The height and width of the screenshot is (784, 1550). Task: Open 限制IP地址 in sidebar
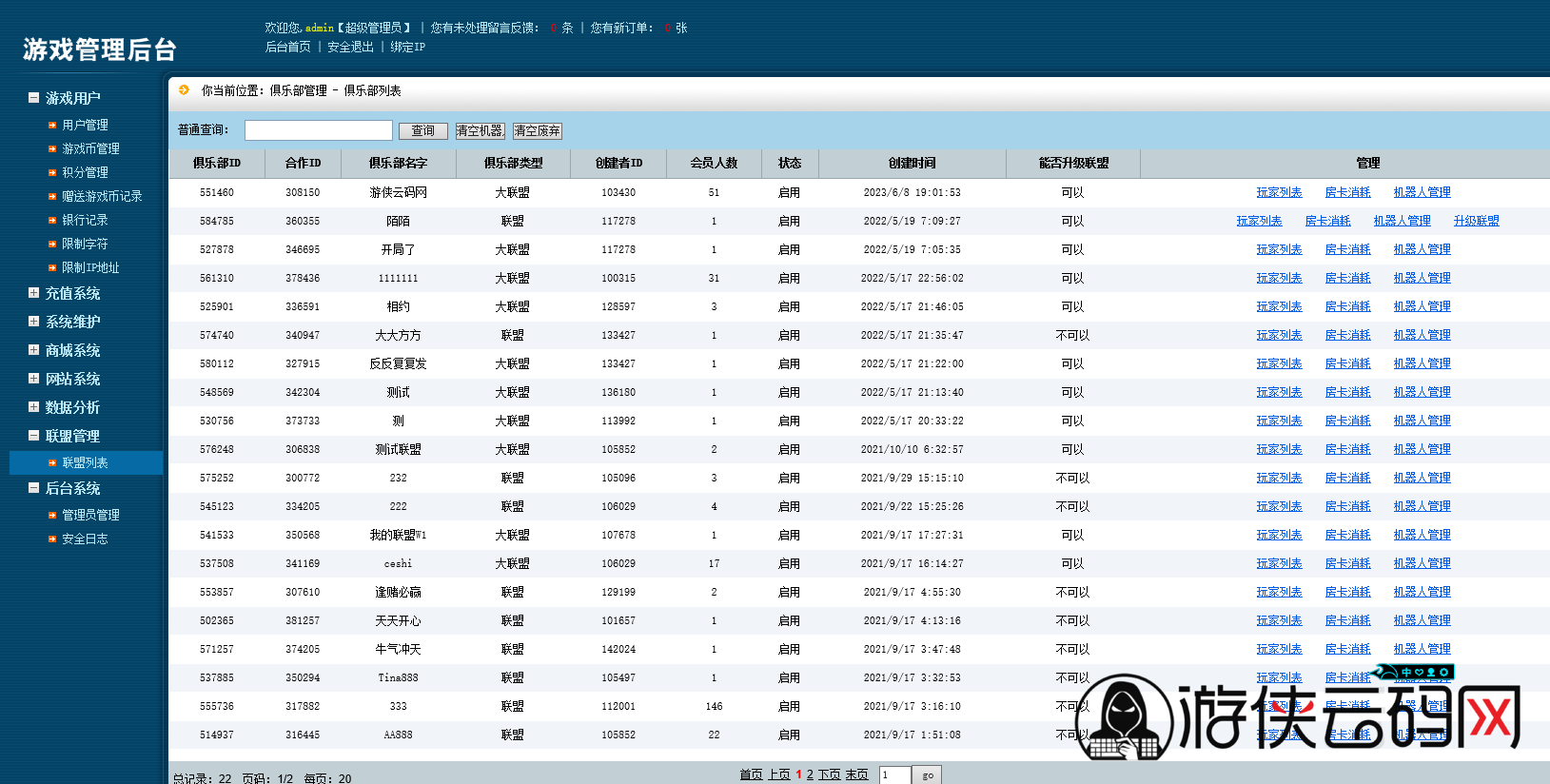pyautogui.click(x=90, y=267)
